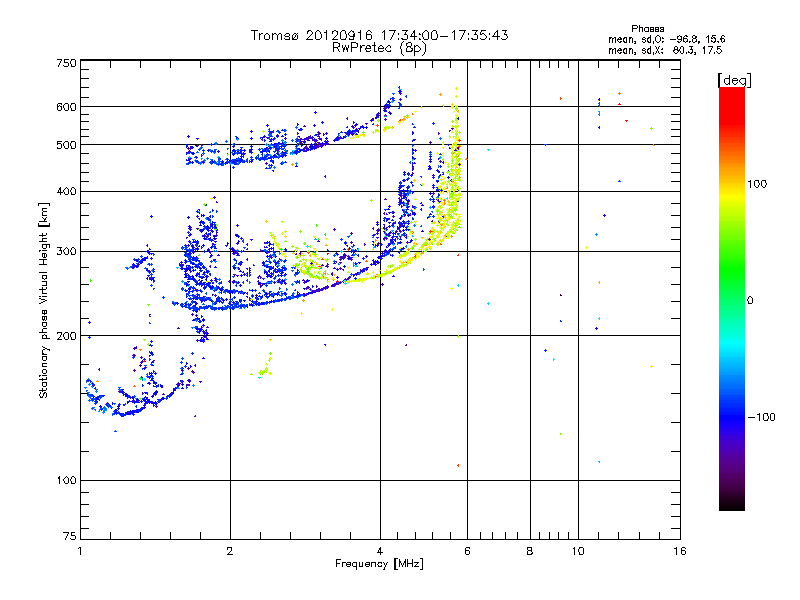
Task: Click the x-axis tick label '1'
Action: tap(80, 551)
